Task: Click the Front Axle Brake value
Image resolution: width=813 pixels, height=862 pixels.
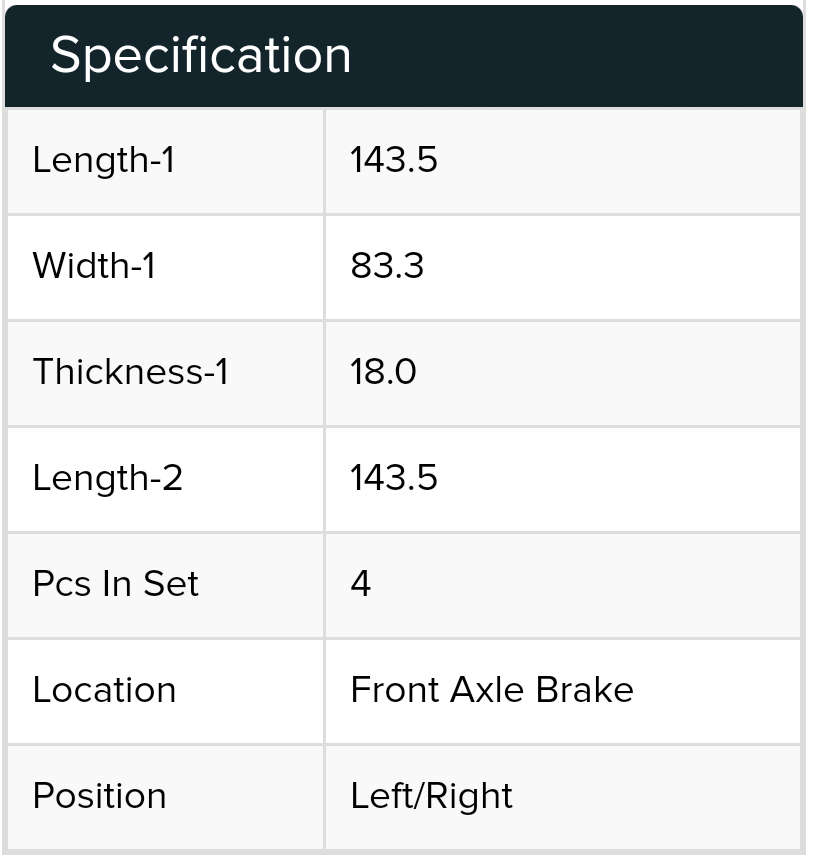Action: point(492,690)
